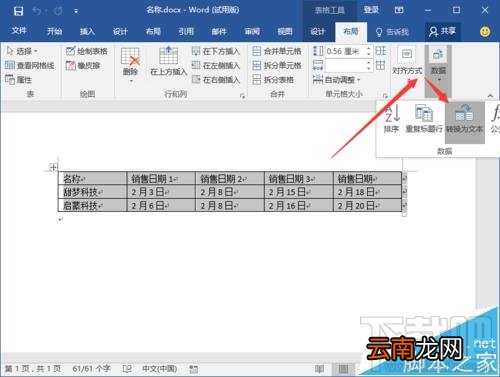Click 重复标题行
The width and height of the screenshot is (500, 377).
[x=424, y=118]
